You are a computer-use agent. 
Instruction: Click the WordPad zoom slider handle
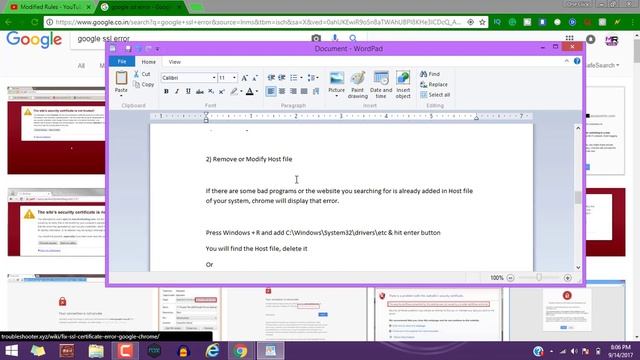tap(539, 278)
